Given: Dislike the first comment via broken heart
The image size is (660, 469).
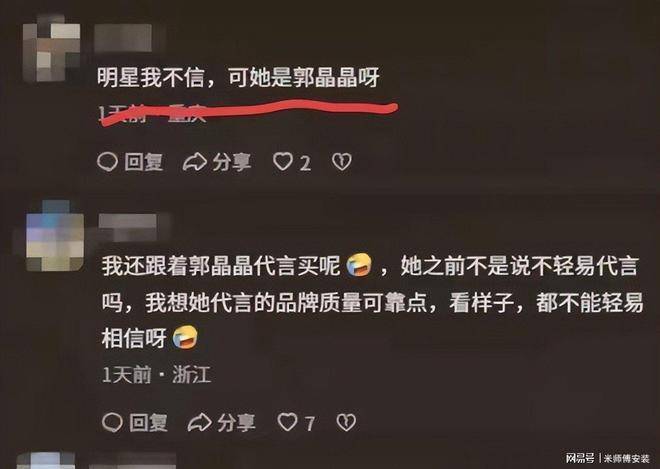Looking at the screenshot, I should pos(342,162).
